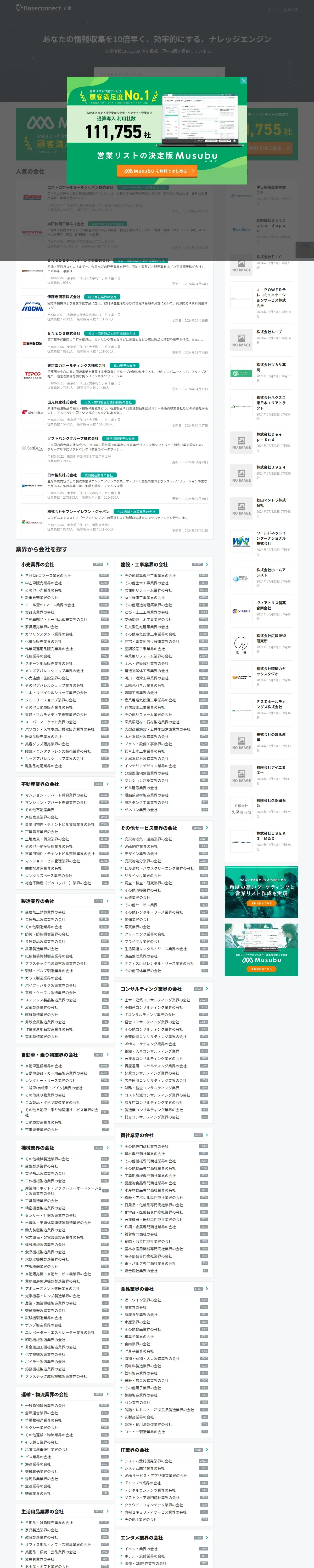Click the 総合商社業界の会社 tag on 伊藤忠商事
Screen dimensions: 314x1568
tap(102, 297)
